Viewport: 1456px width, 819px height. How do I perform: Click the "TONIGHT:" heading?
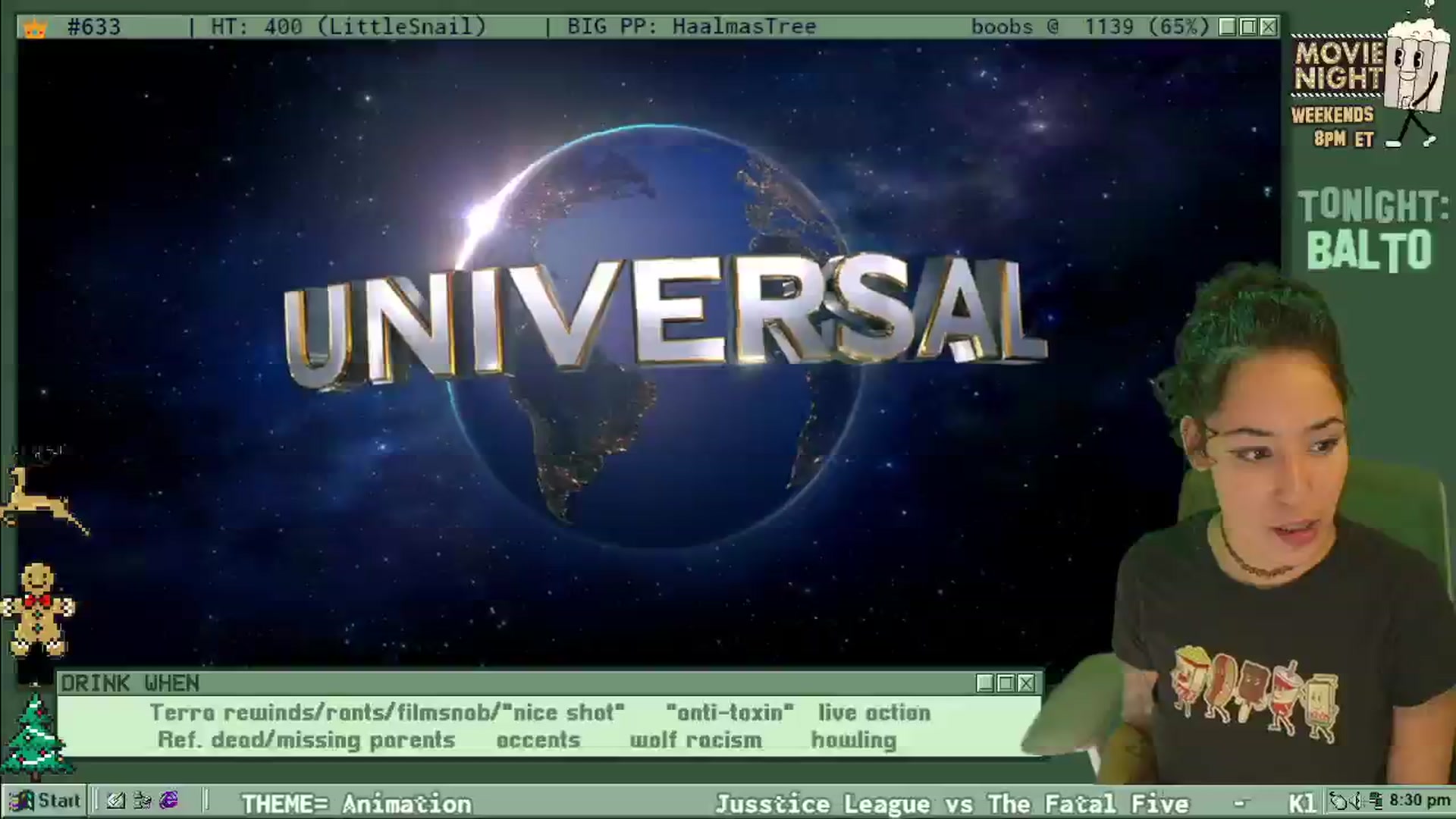tap(1373, 206)
